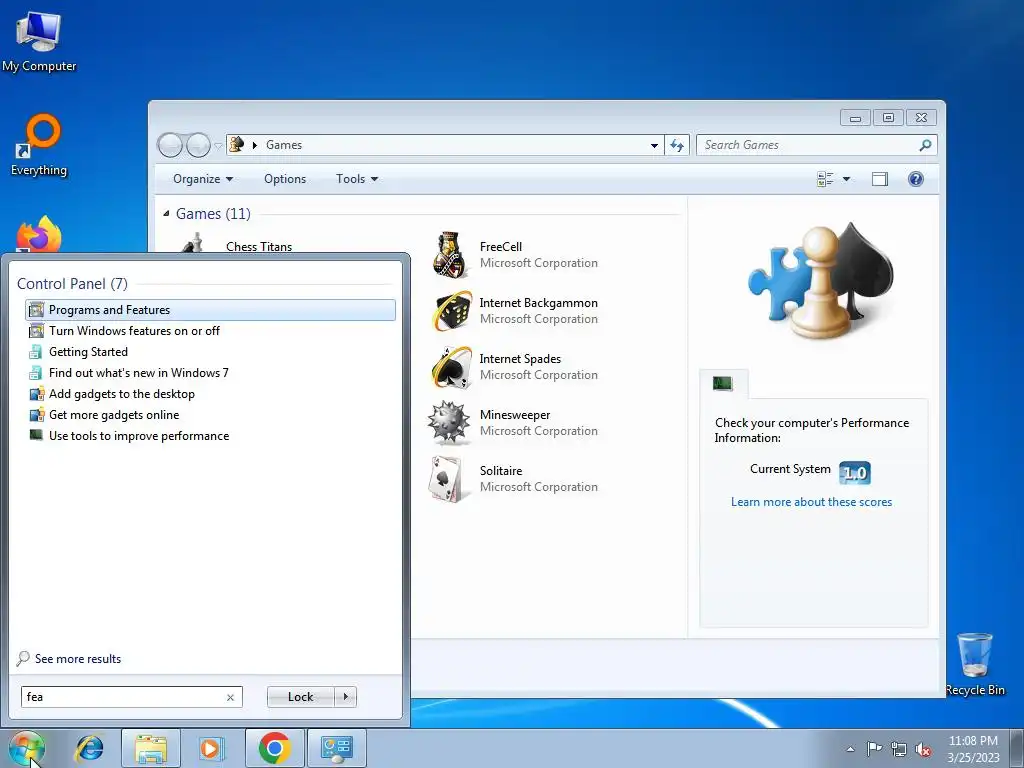Viewport: 1024px width, 768px height.
Task: Click performance information monitor icon
Action: pos(722,383)
